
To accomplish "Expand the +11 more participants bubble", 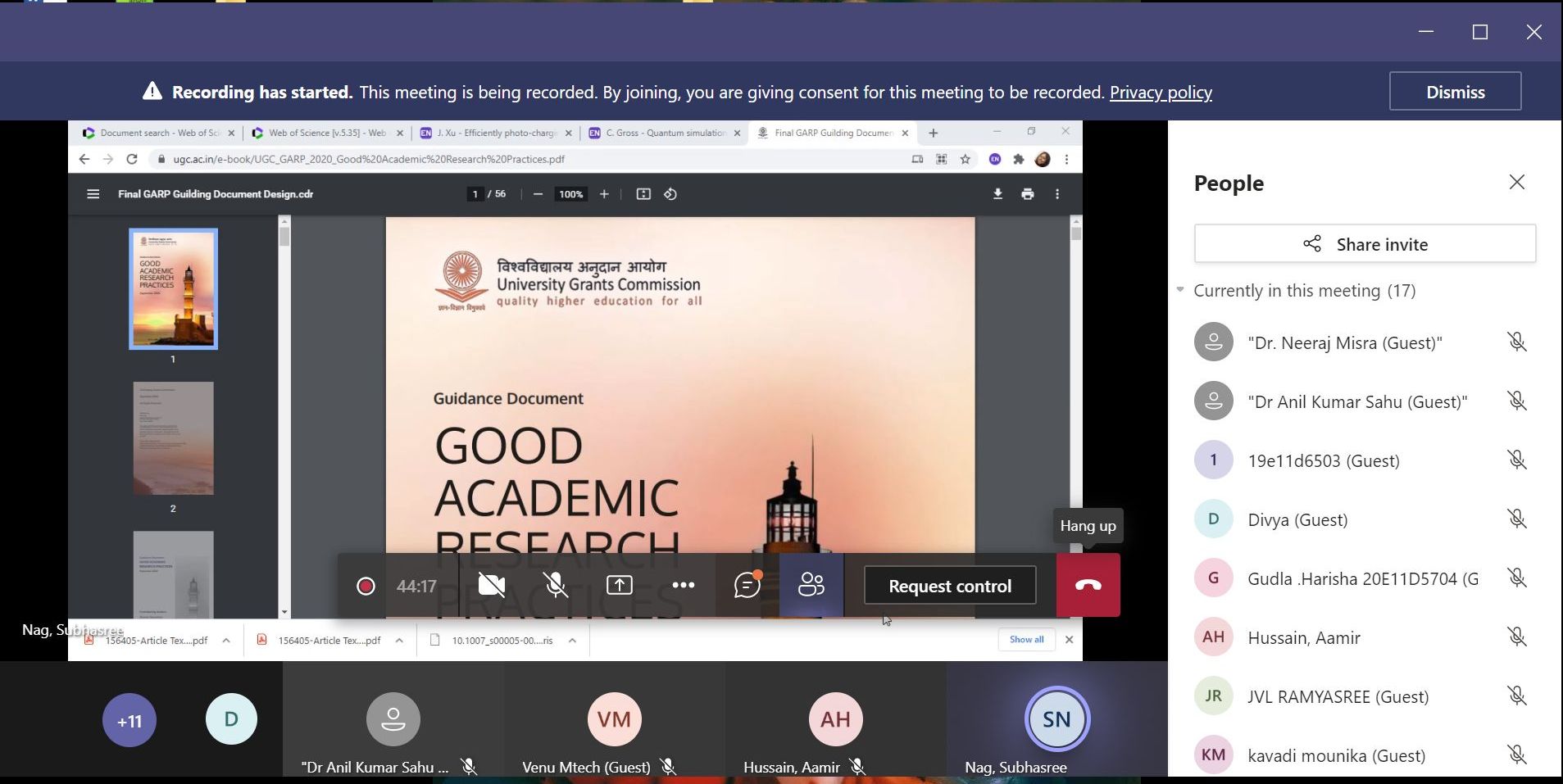I will coord(129,721).
